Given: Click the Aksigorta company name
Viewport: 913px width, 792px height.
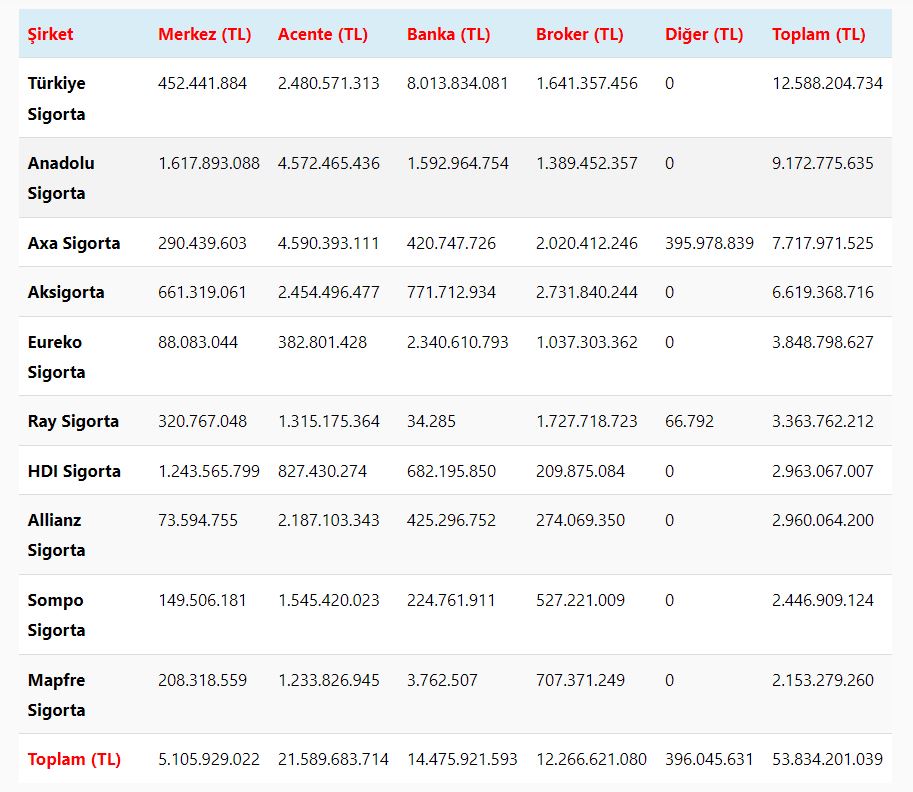Looking at the screenshot, I should coord(66,292).
